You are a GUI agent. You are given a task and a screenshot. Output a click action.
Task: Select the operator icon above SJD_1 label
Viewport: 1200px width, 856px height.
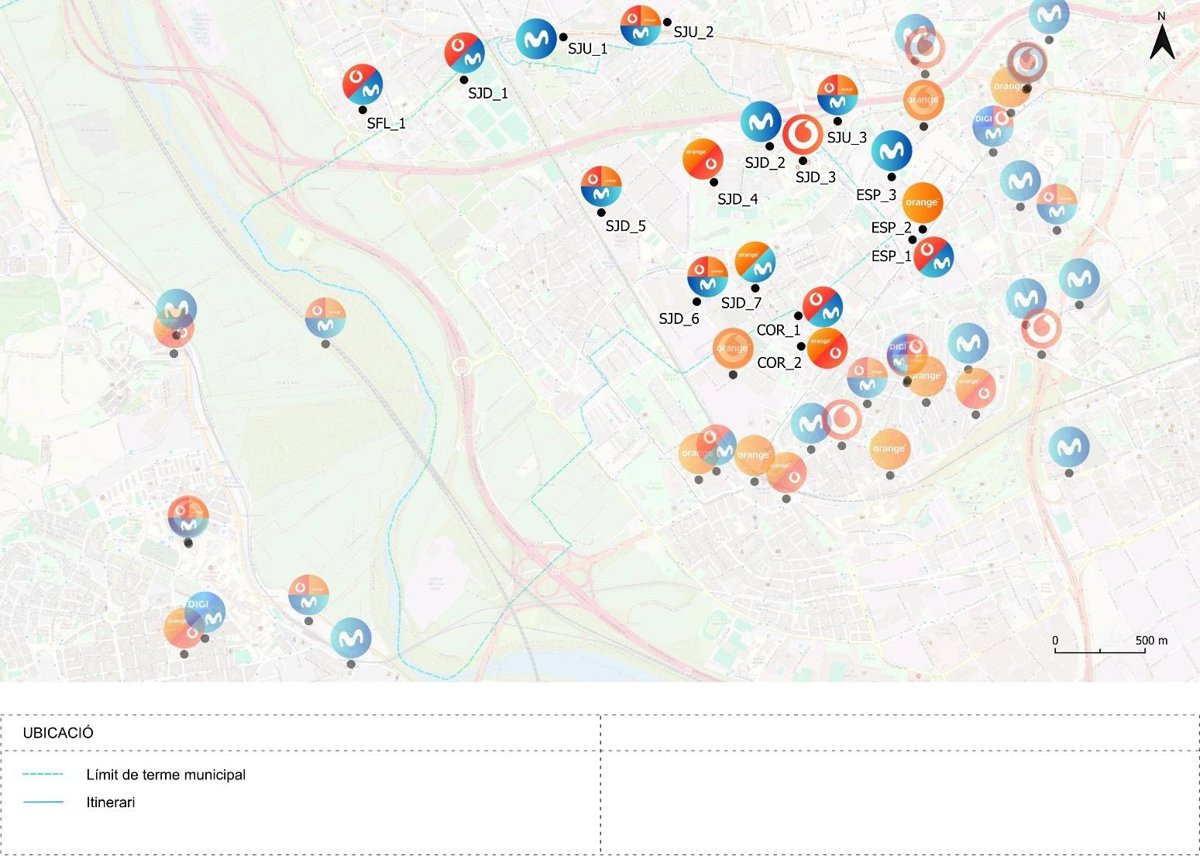point(465,53)
